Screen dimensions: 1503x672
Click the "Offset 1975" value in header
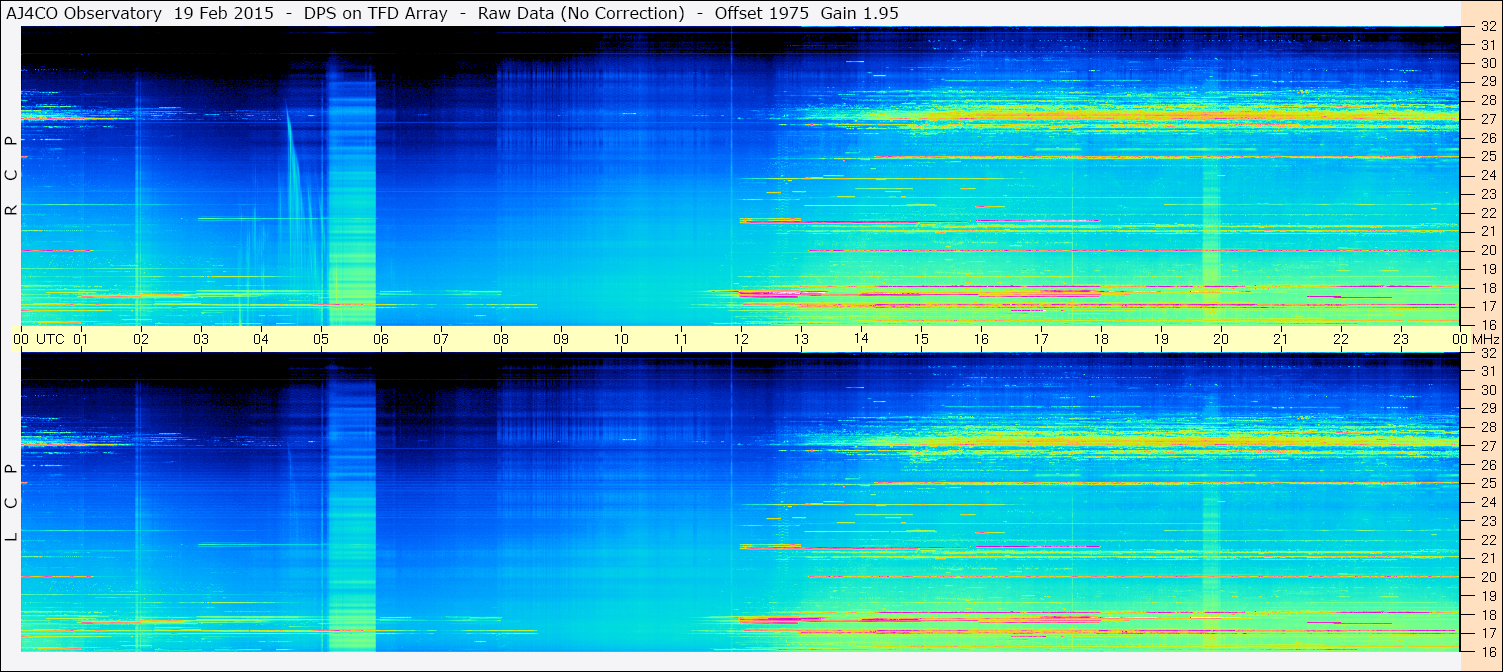pyautogui.click(x=762, y=13)
